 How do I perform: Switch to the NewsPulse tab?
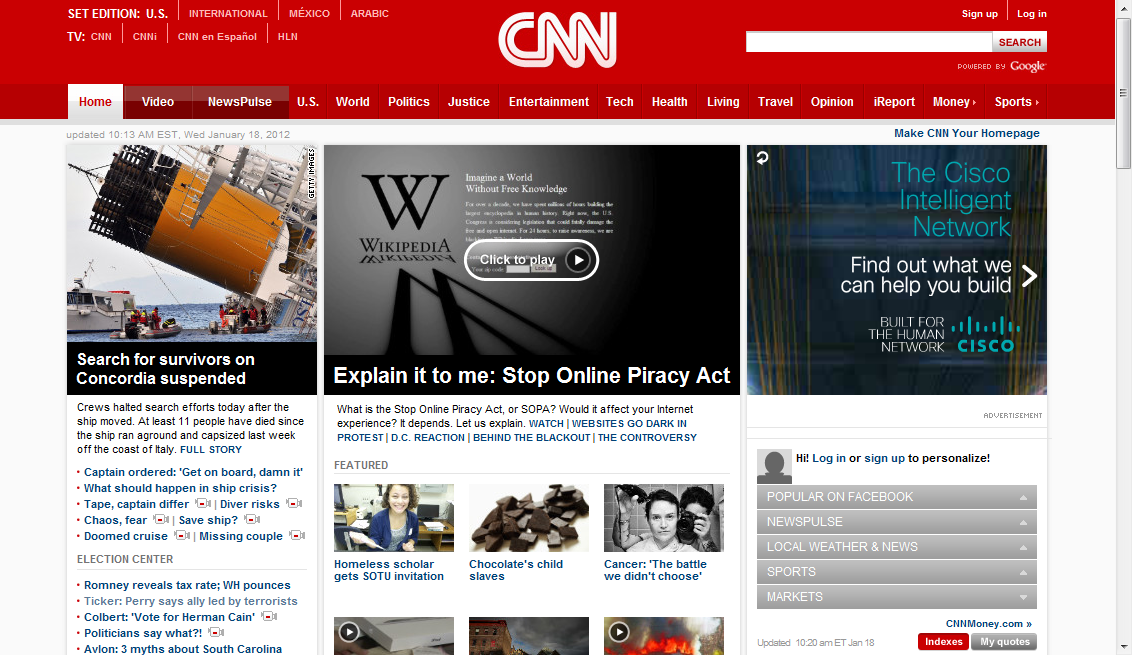click(240, 102)
